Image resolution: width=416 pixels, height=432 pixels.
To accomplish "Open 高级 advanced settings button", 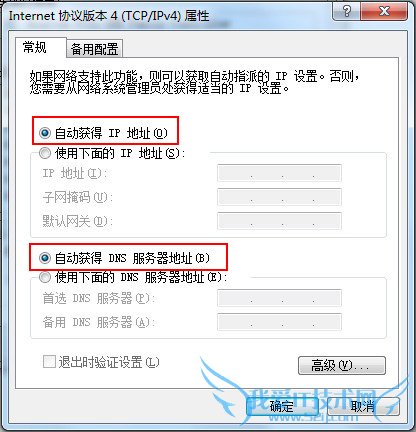I will click(x=342, y=366).
